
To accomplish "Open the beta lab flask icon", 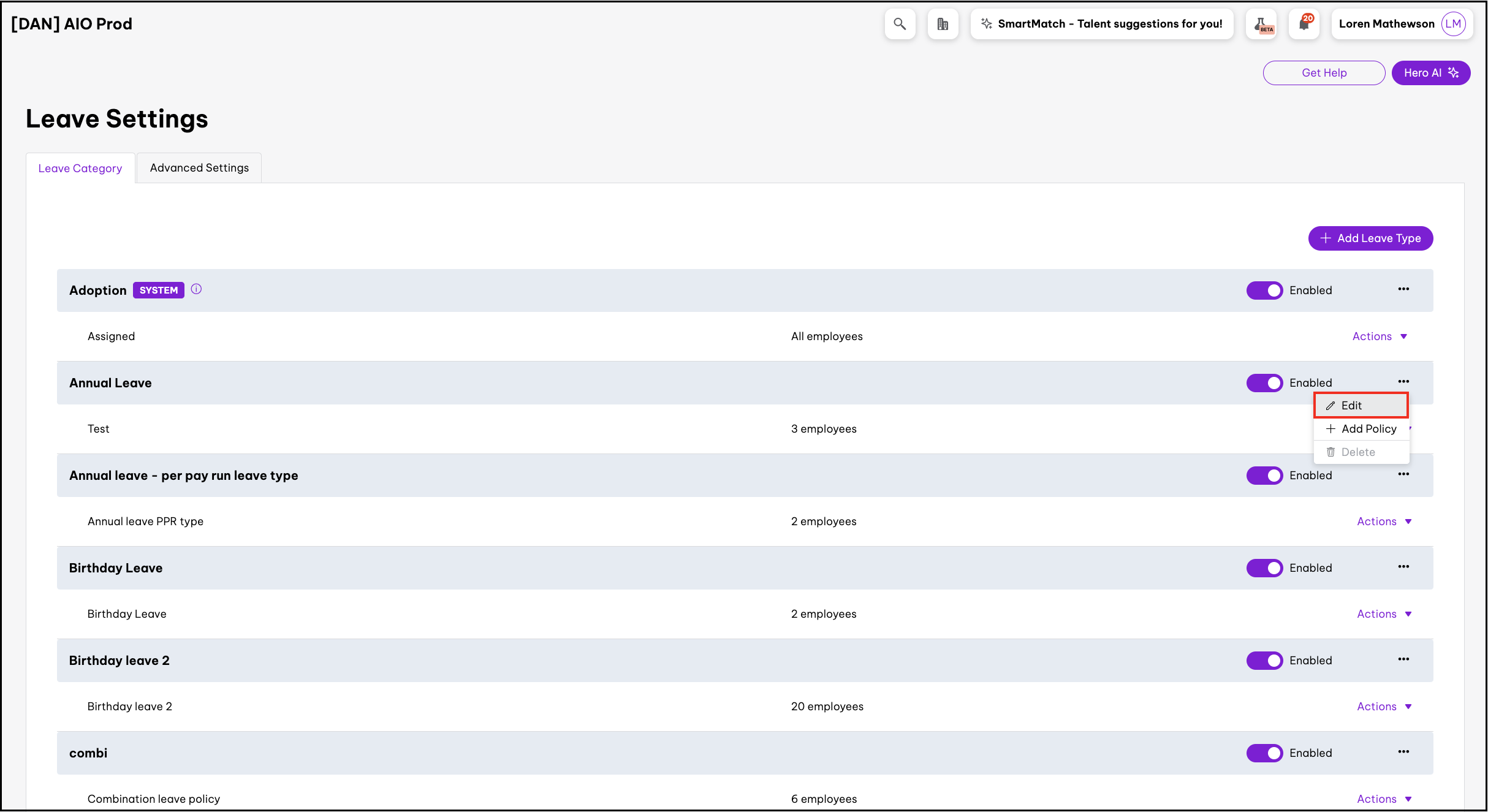I will (x=1261, y=24).
